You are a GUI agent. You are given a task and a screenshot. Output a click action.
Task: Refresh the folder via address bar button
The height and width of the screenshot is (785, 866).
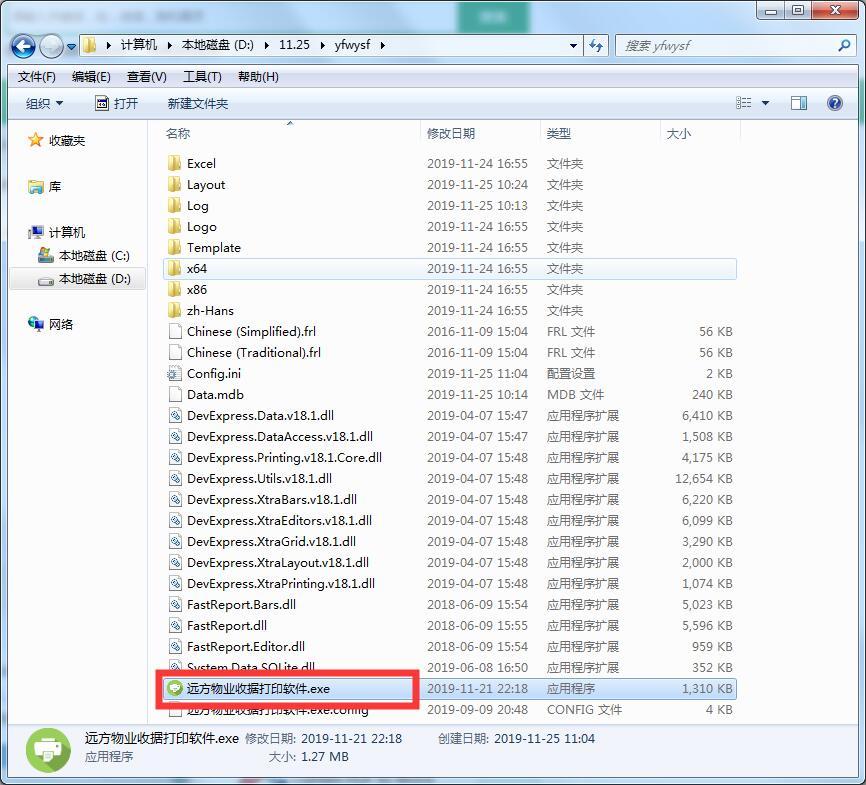[596, 45]
